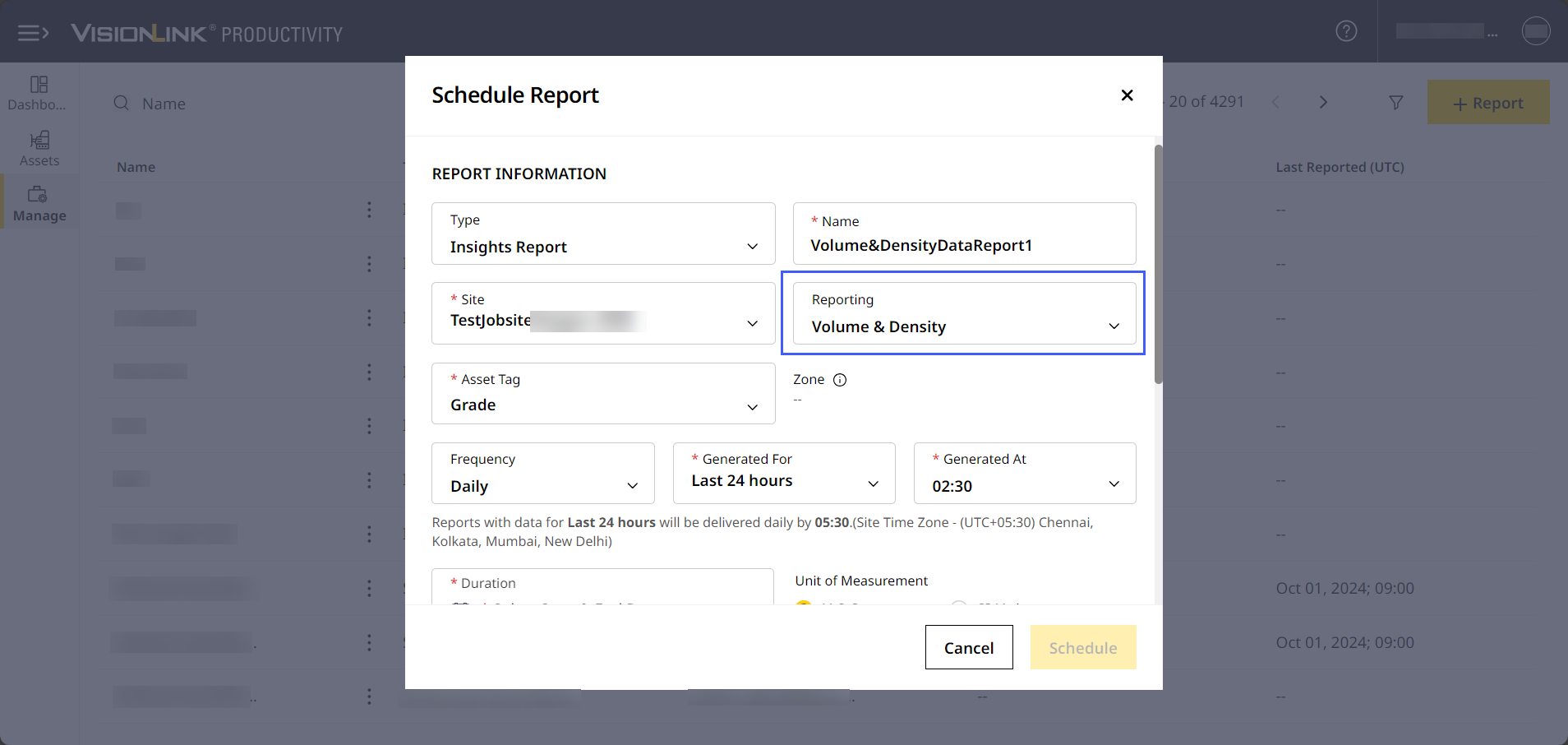The width and height of the screenshot is (1568, 745).
Task: Open the user profile avatar
Action: 1535,31
